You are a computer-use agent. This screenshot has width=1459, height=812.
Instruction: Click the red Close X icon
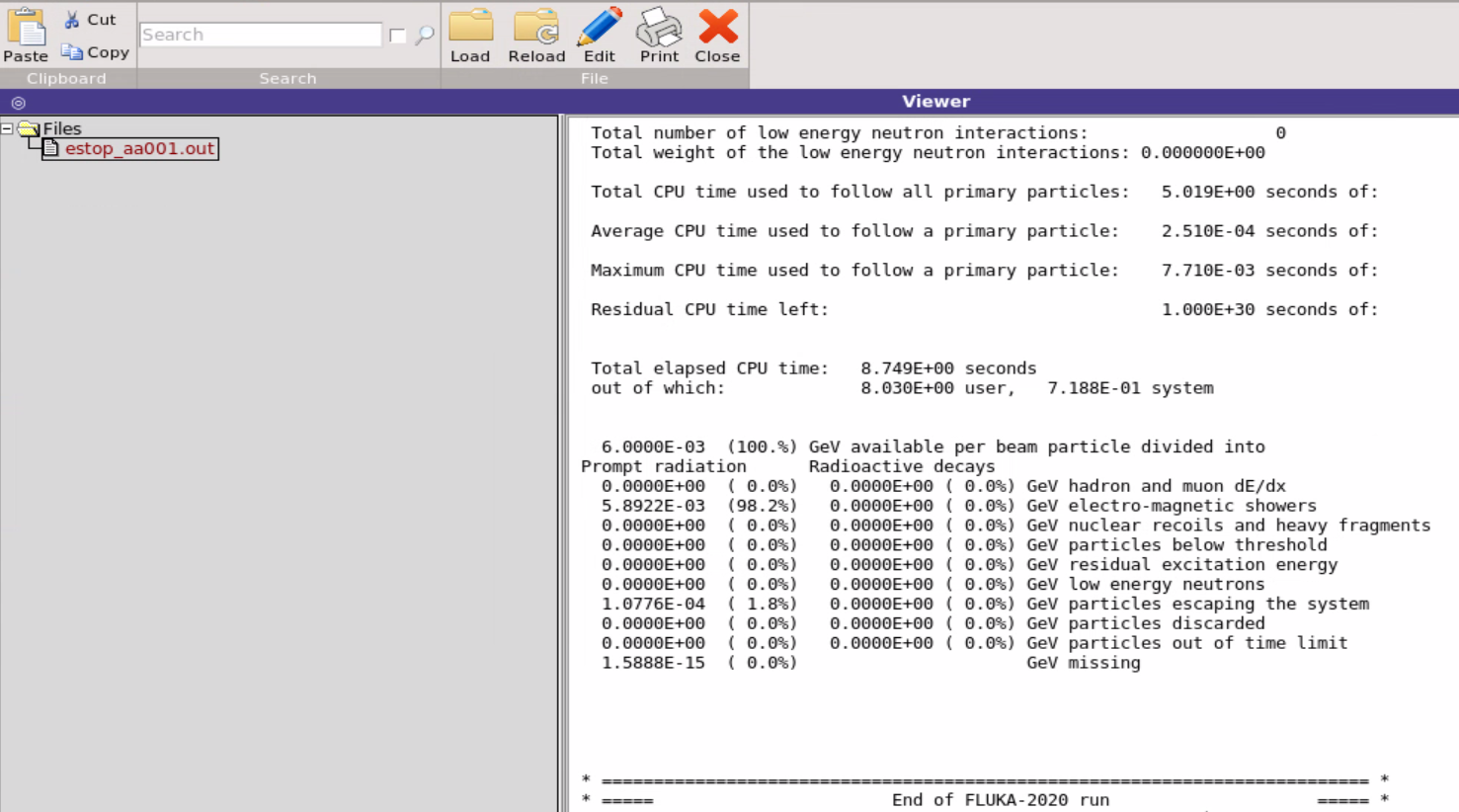coord(718,27)
